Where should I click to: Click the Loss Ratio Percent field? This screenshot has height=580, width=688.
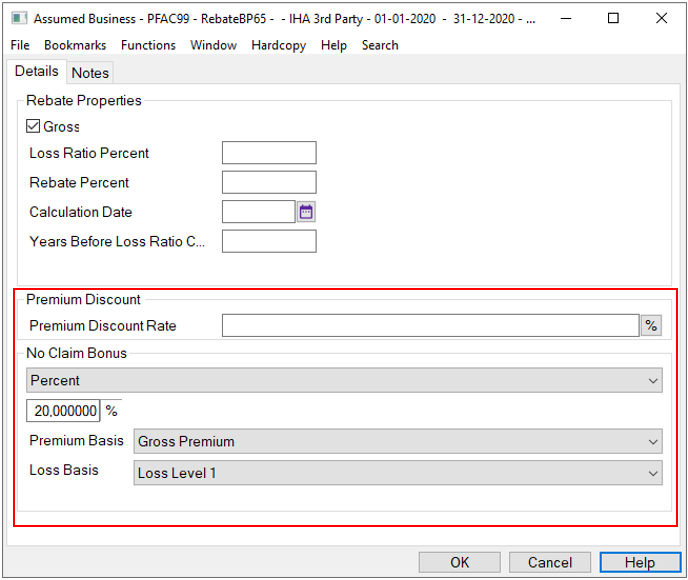pyautogui.click(x=269, y=153)
